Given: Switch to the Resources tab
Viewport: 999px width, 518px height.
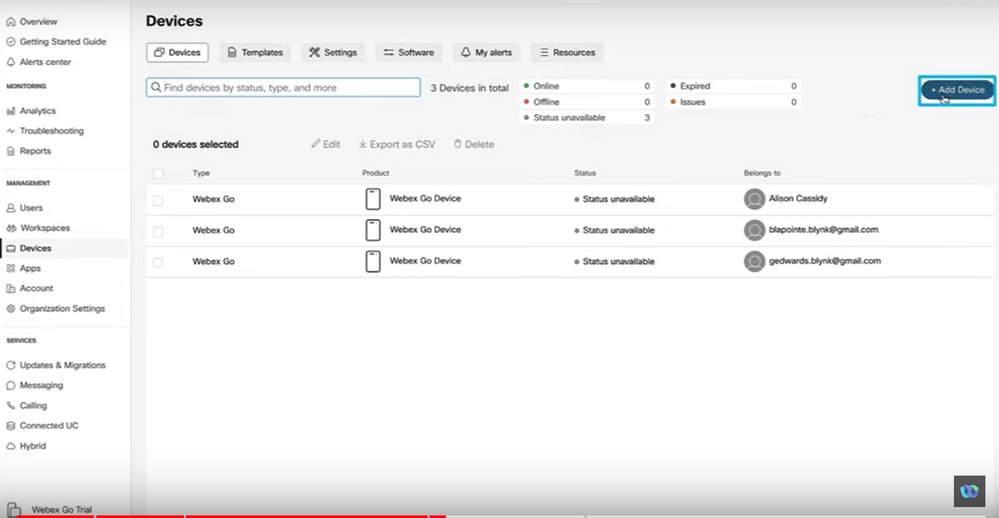Looking at the screenshot, I should pos(567,52).
